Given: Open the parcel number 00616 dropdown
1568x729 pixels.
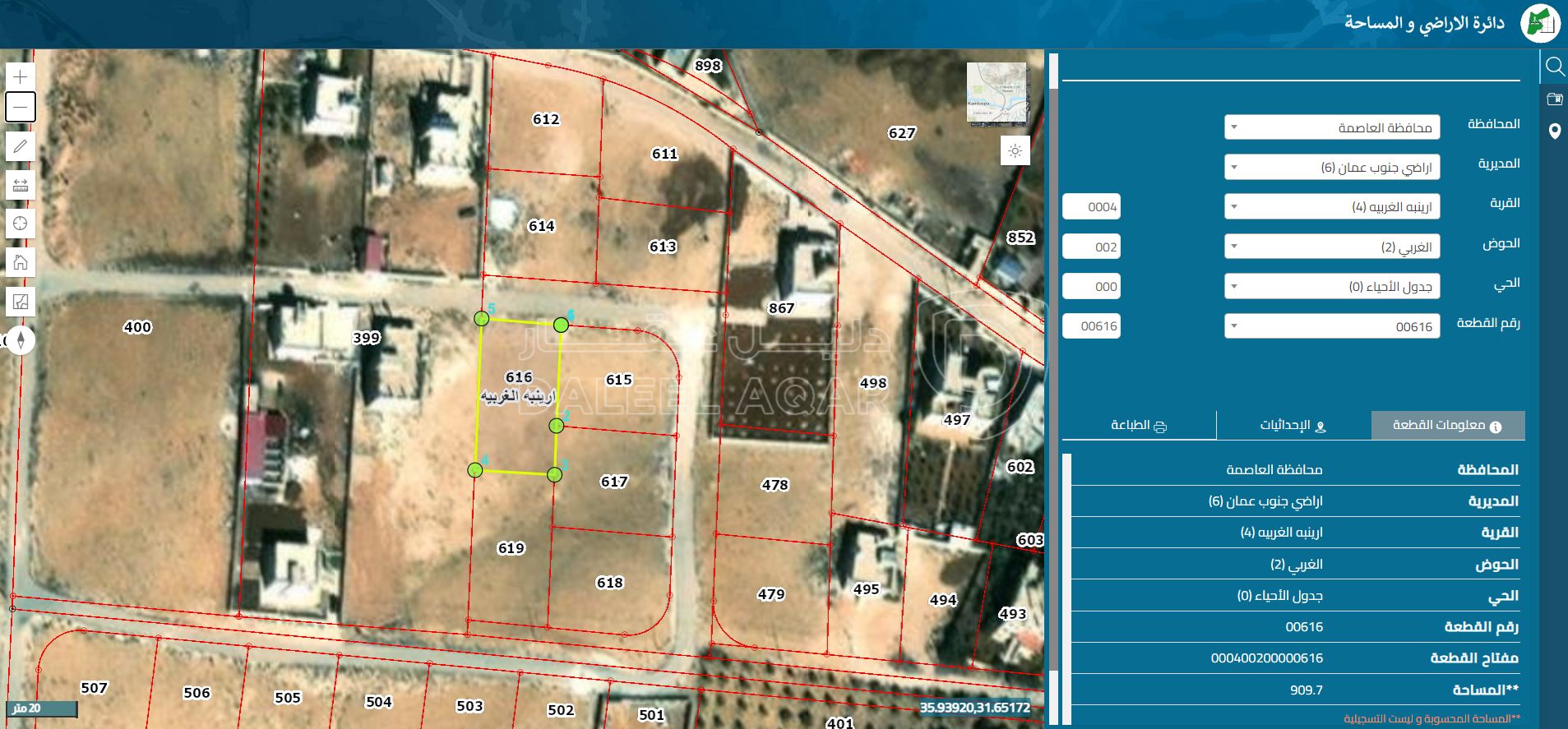Looking at the screenshot, I should tap(1331, 326).
